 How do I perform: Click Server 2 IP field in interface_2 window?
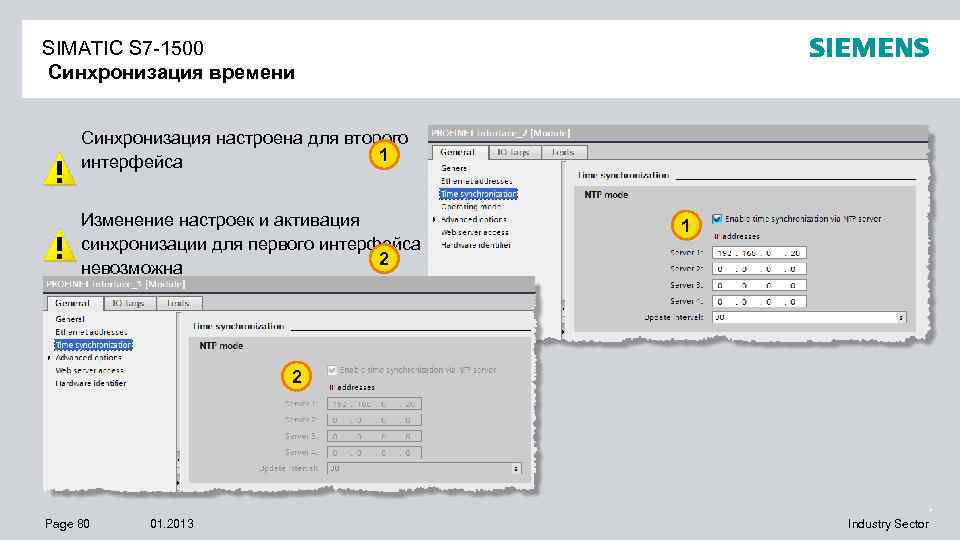759,269
